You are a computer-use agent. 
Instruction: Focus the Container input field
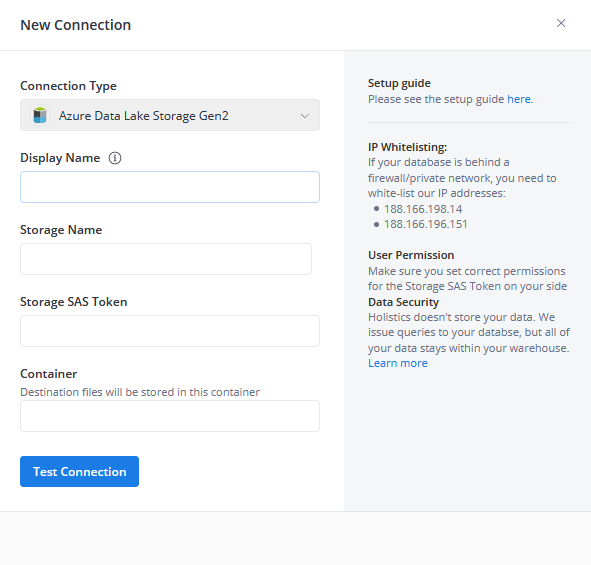tap(170, 416)
